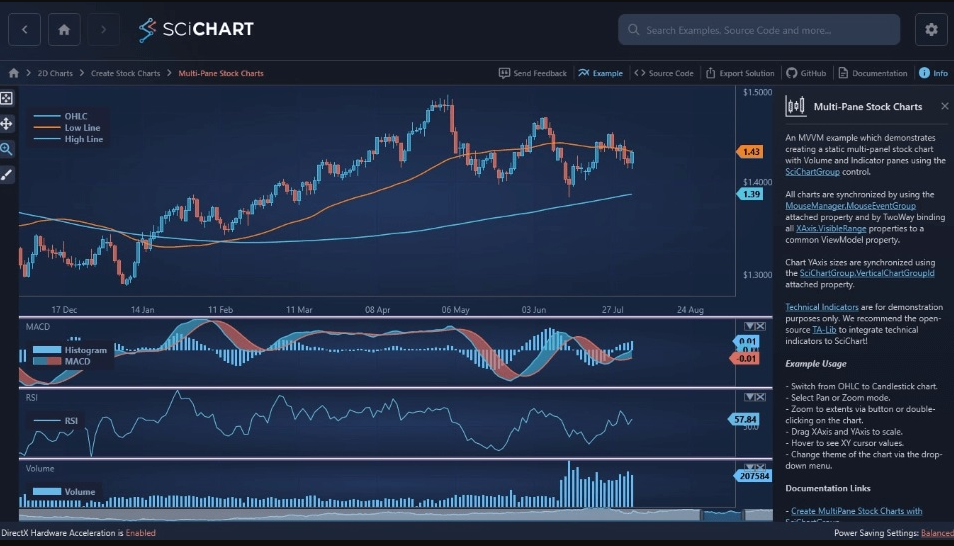
Task: Open the SciChartGroup.VerticalChartGroupId link
Action: click(x=866, y=273)
